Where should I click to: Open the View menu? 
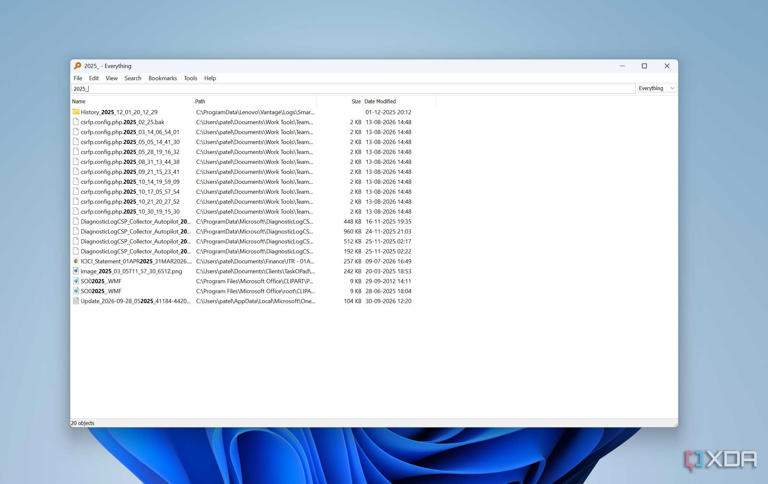112,78
